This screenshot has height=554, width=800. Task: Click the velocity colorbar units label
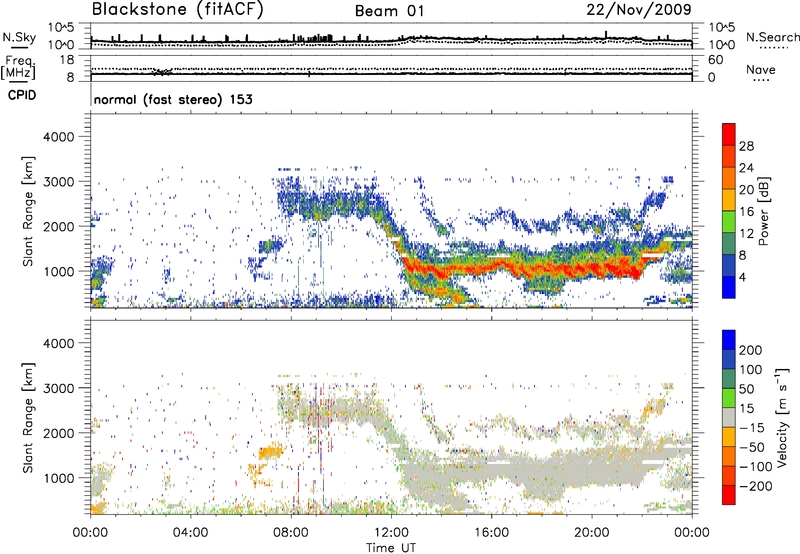click(x=782, y=417)
